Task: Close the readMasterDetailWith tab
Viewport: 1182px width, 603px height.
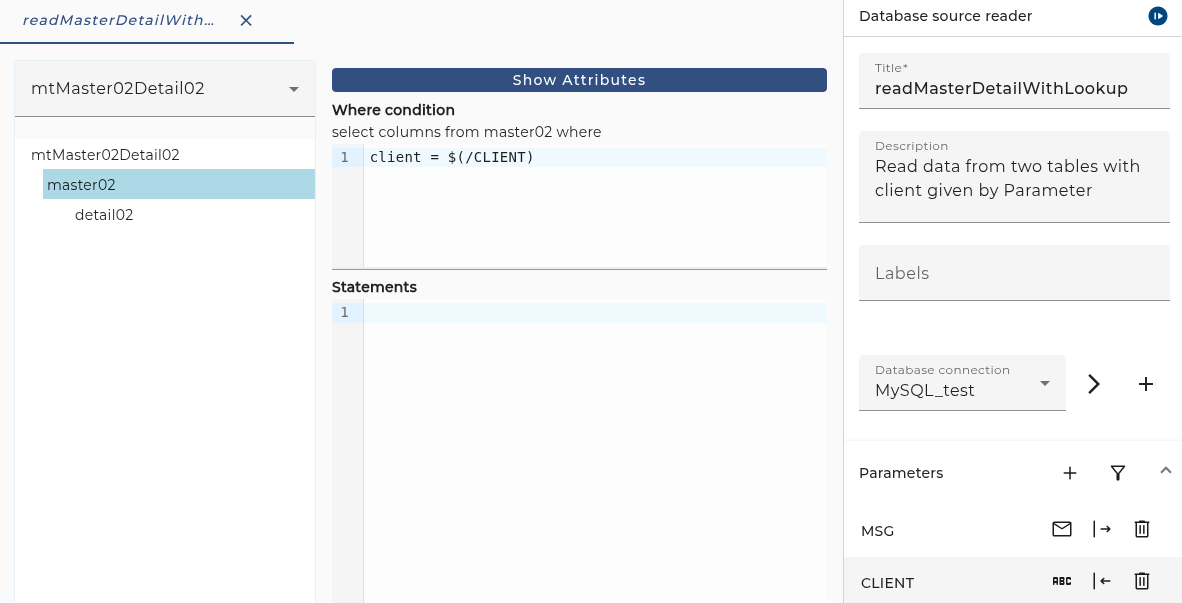Action: pos(246,20)
